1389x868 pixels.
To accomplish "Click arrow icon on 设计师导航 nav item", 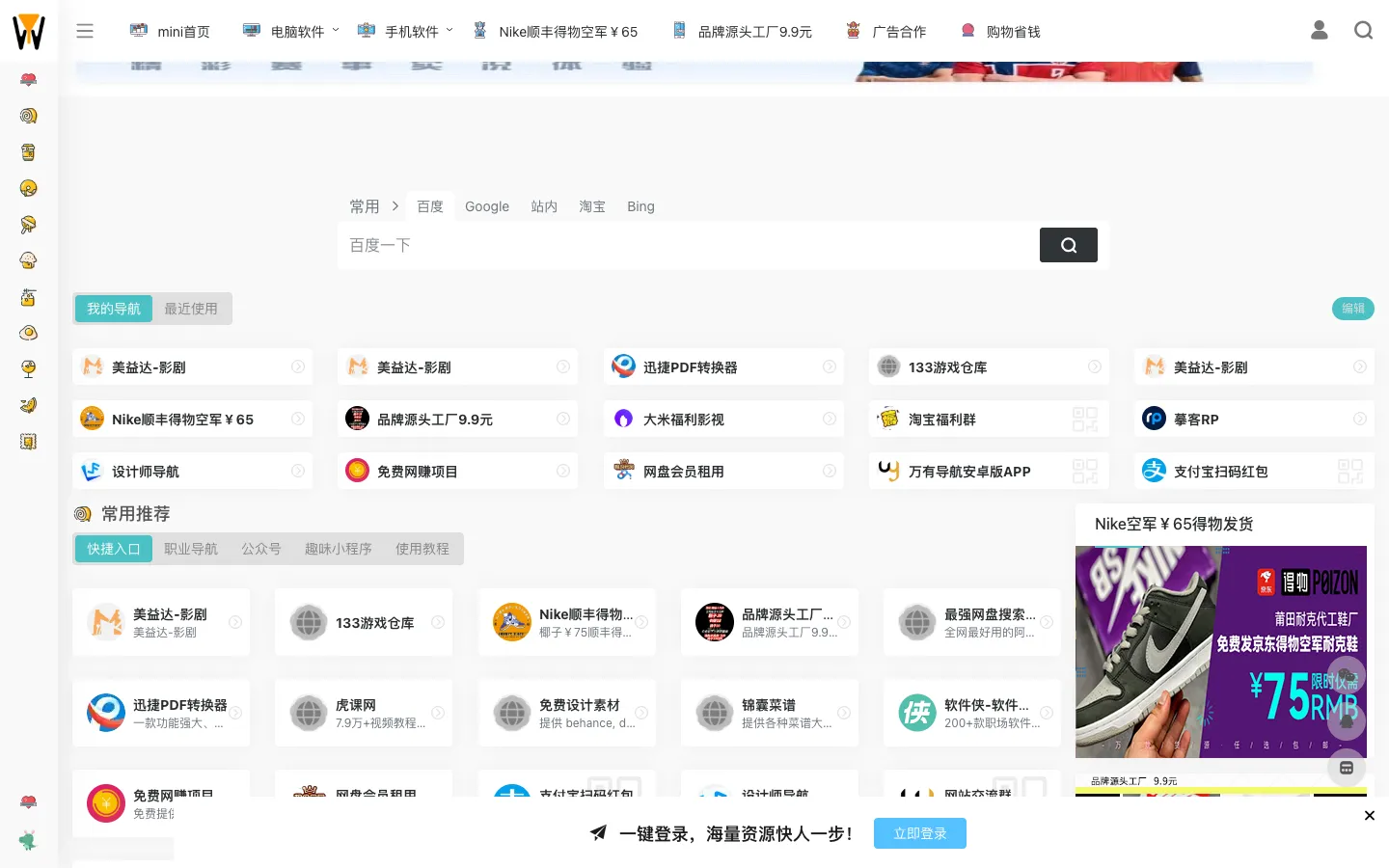I will pyautogui.click(x=298, y=471).
